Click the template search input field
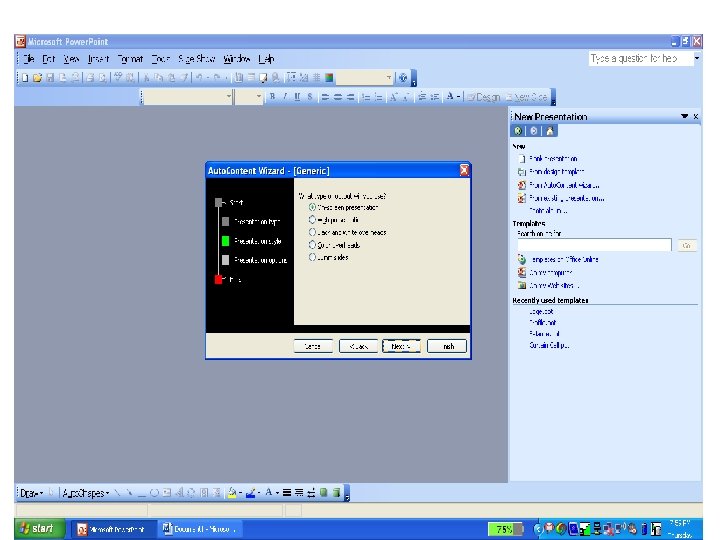 (x=594, y=245)
